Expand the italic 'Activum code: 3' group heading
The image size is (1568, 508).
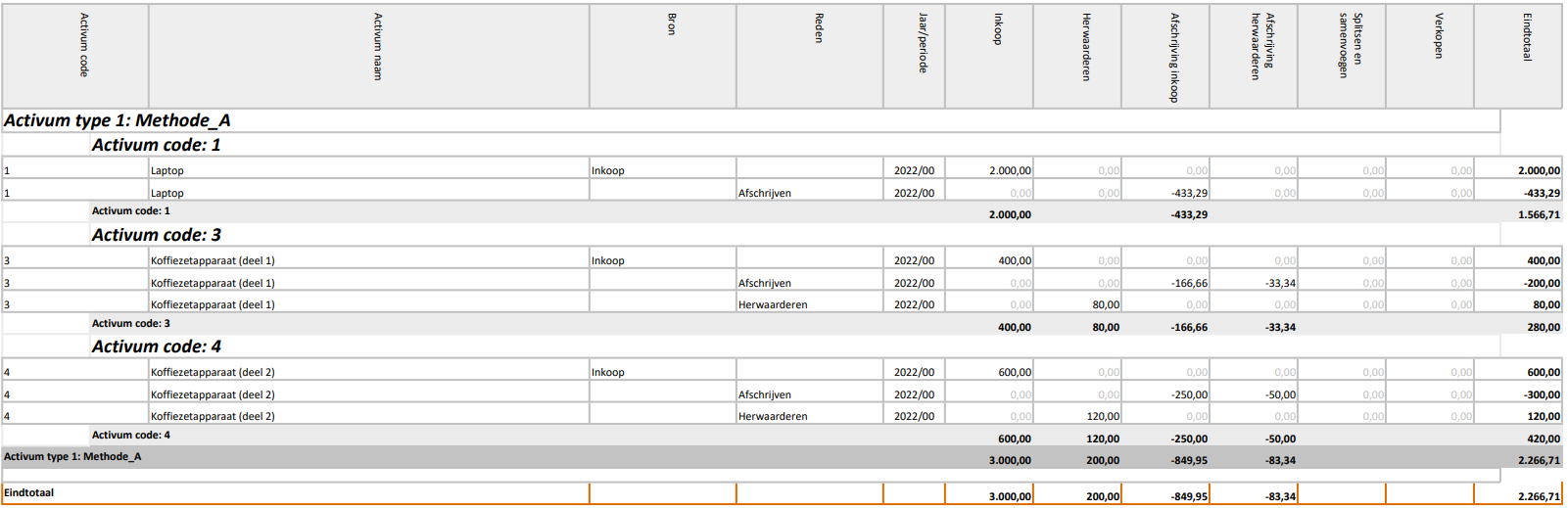pyautogui.click(x=156, y=235)
